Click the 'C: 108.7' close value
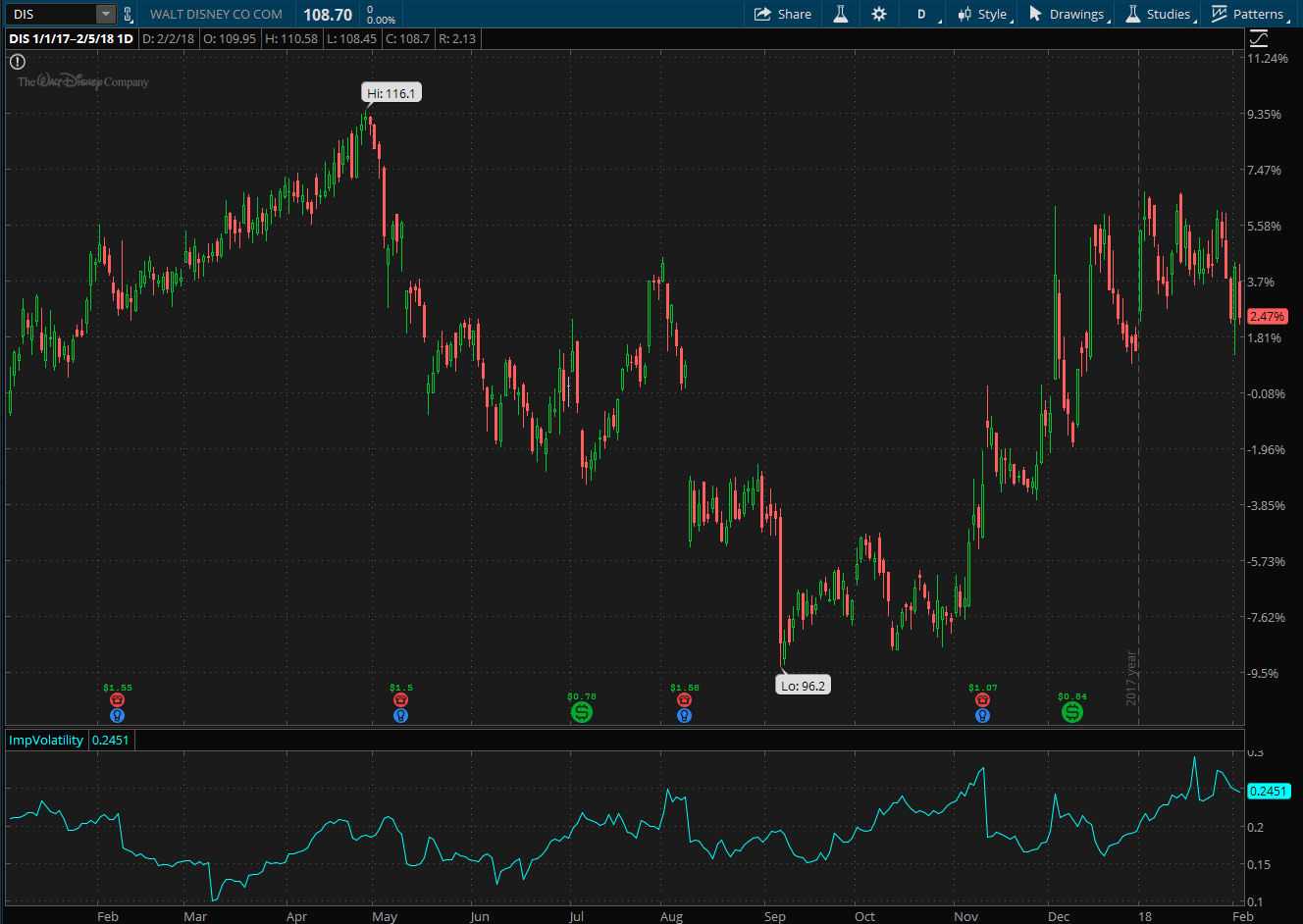 tap(407, 38)
